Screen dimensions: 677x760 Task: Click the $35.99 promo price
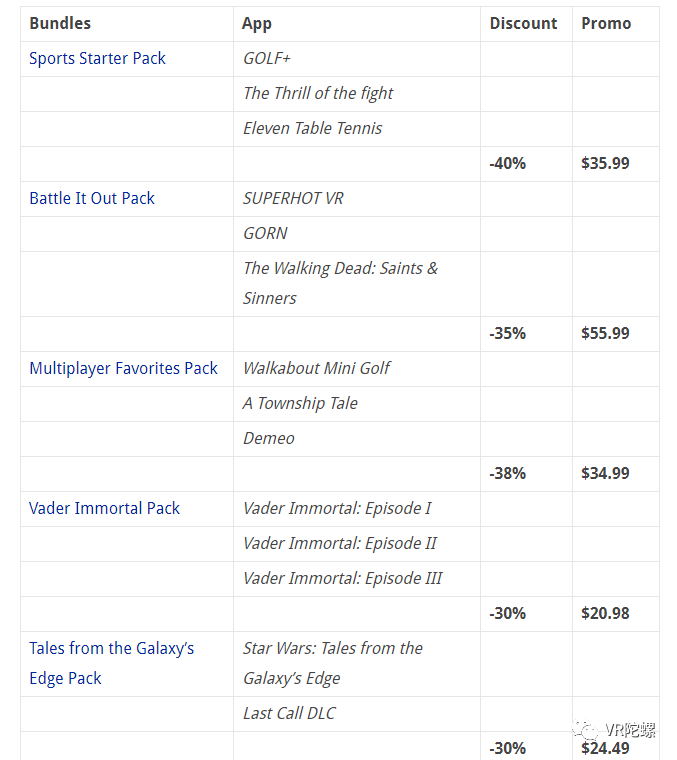tap(605, 163)
